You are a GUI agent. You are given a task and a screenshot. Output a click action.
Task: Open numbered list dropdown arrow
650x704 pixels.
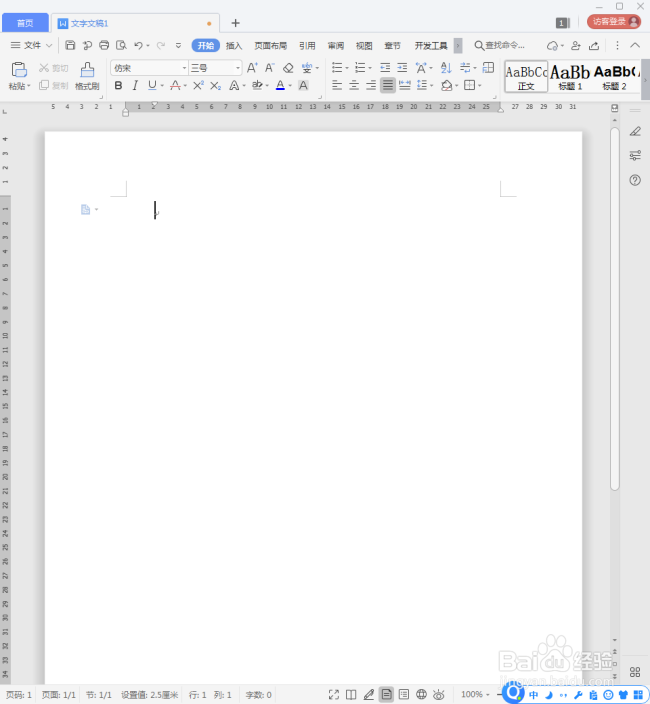pyautogui.click(x=370, y=68)
